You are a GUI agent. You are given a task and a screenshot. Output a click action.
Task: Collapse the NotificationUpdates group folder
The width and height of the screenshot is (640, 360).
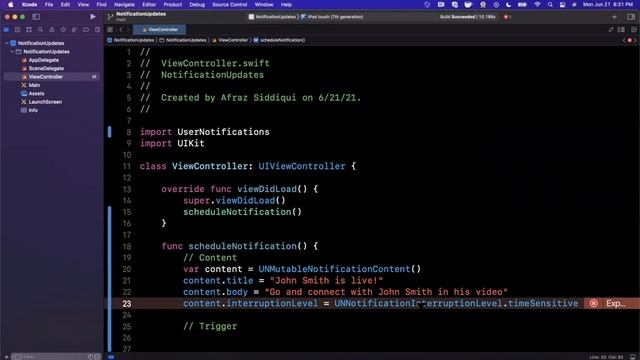point(12,51)
